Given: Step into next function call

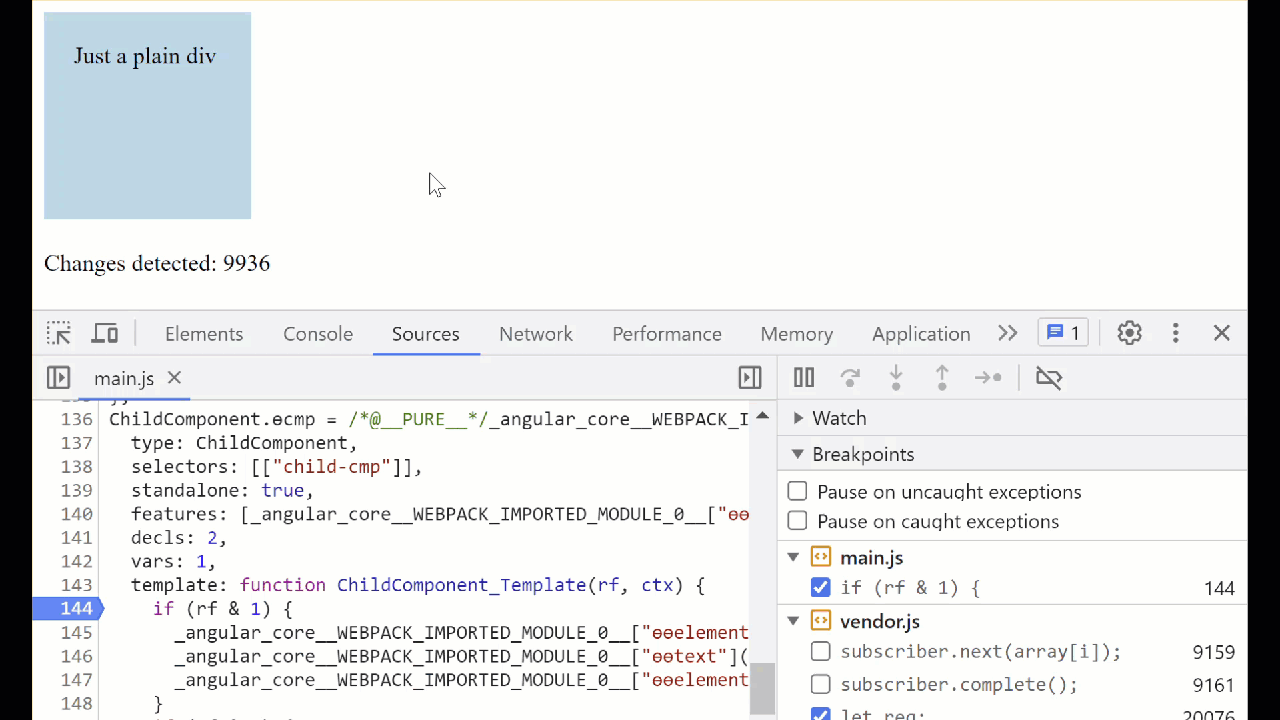Looking at the screenshot, I should click(x=895, y=378).
